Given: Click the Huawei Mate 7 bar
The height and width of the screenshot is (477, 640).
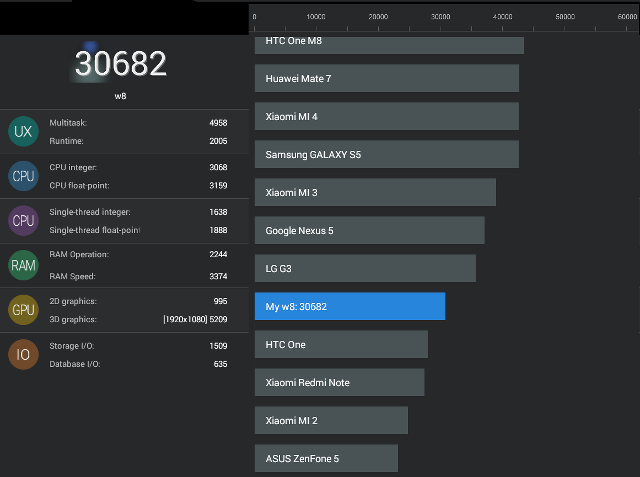Looking at the screenshot, I should (387, 78).
